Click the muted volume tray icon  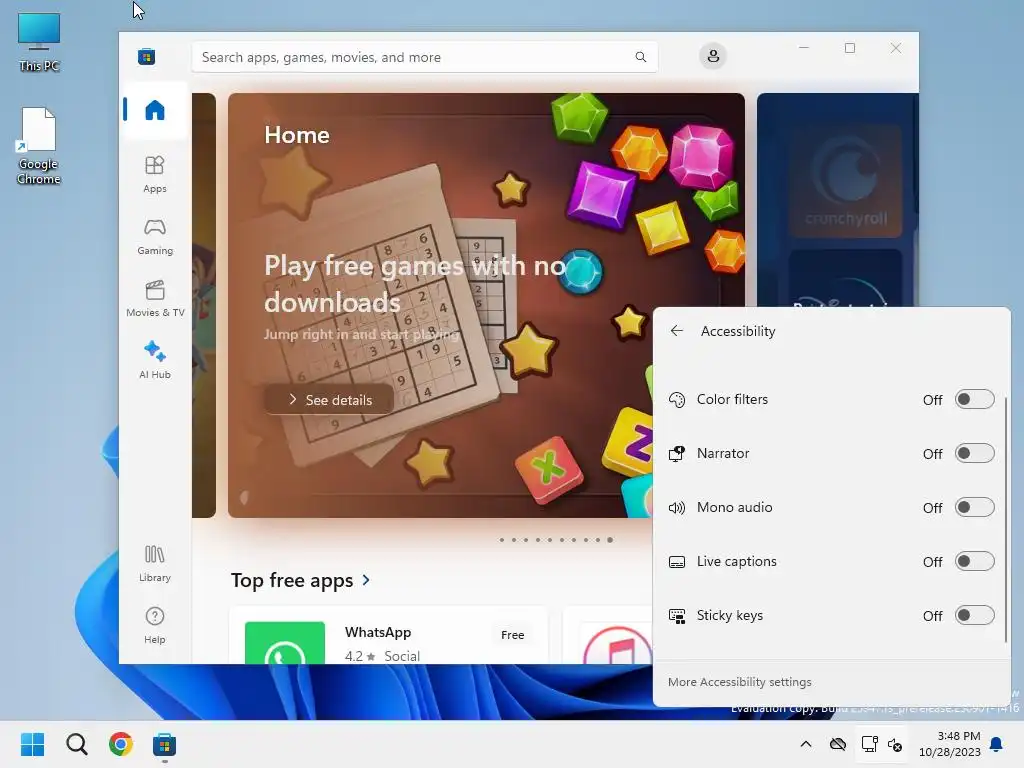pos(895,744)
